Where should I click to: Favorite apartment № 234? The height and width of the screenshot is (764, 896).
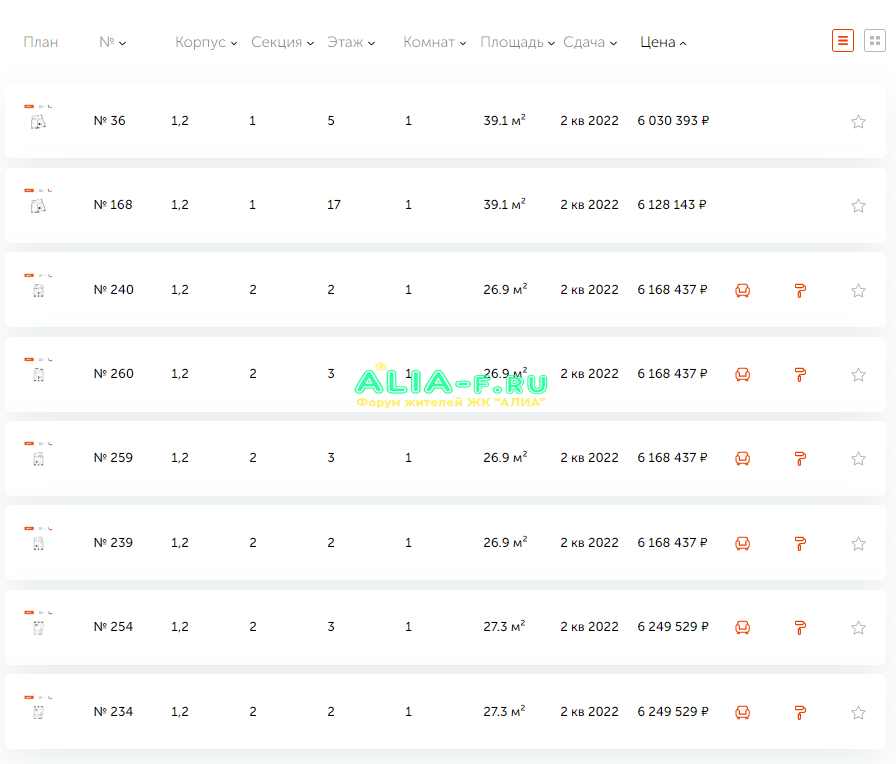point(858,712)
